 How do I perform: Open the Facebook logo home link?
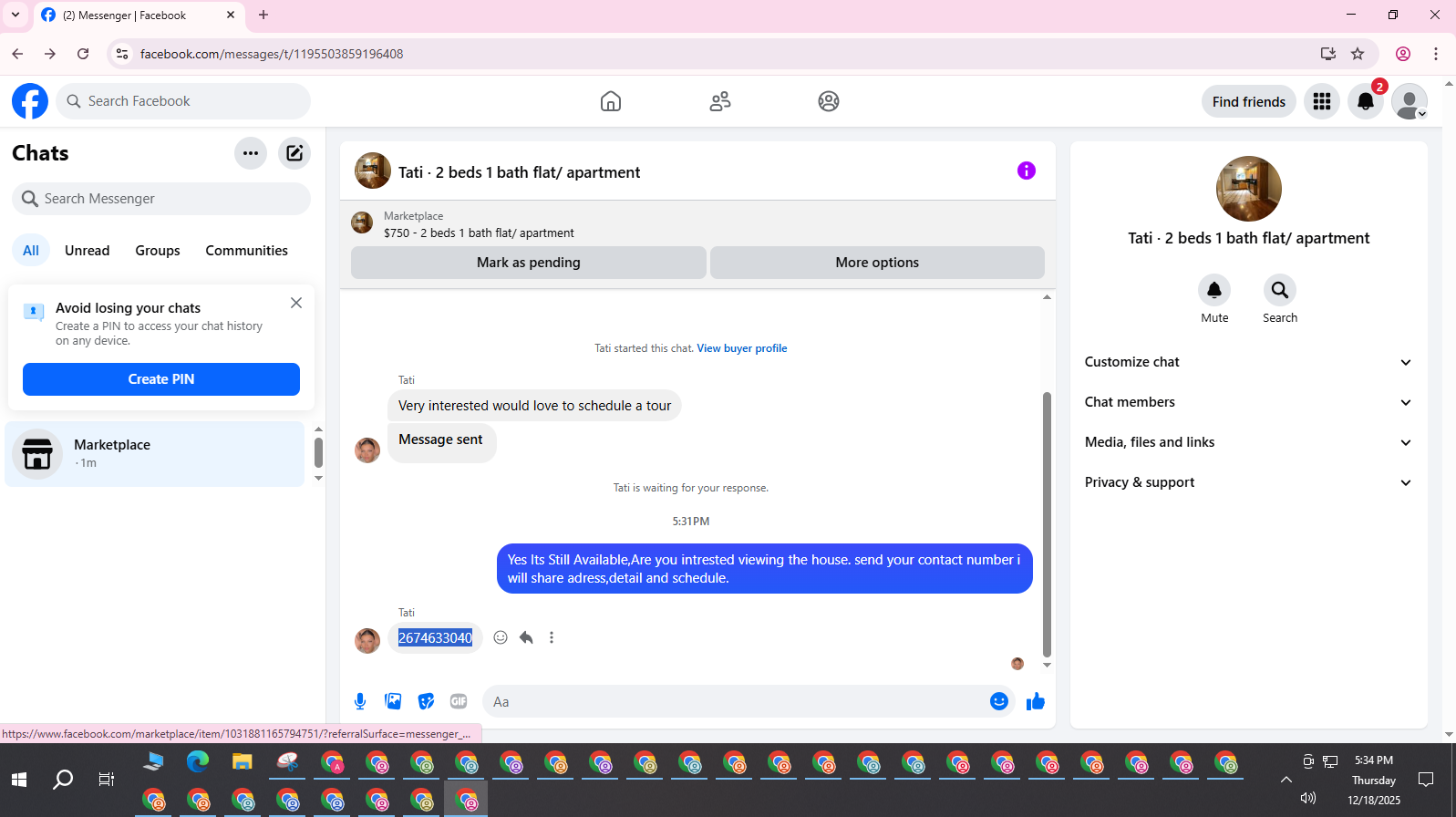(30, 101)
